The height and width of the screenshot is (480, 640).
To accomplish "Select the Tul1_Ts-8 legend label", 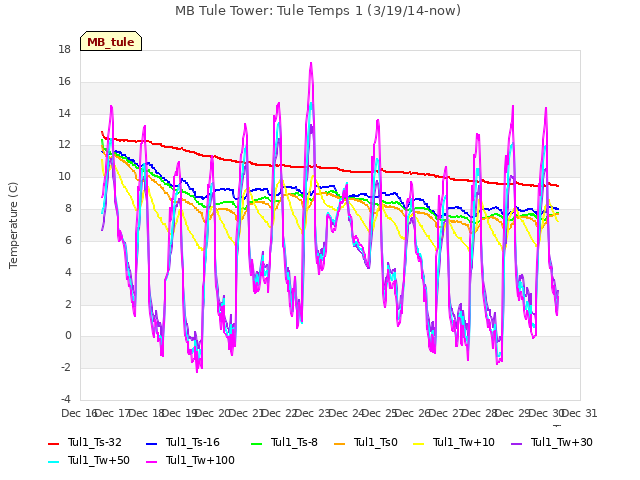I will coord(294,442).
